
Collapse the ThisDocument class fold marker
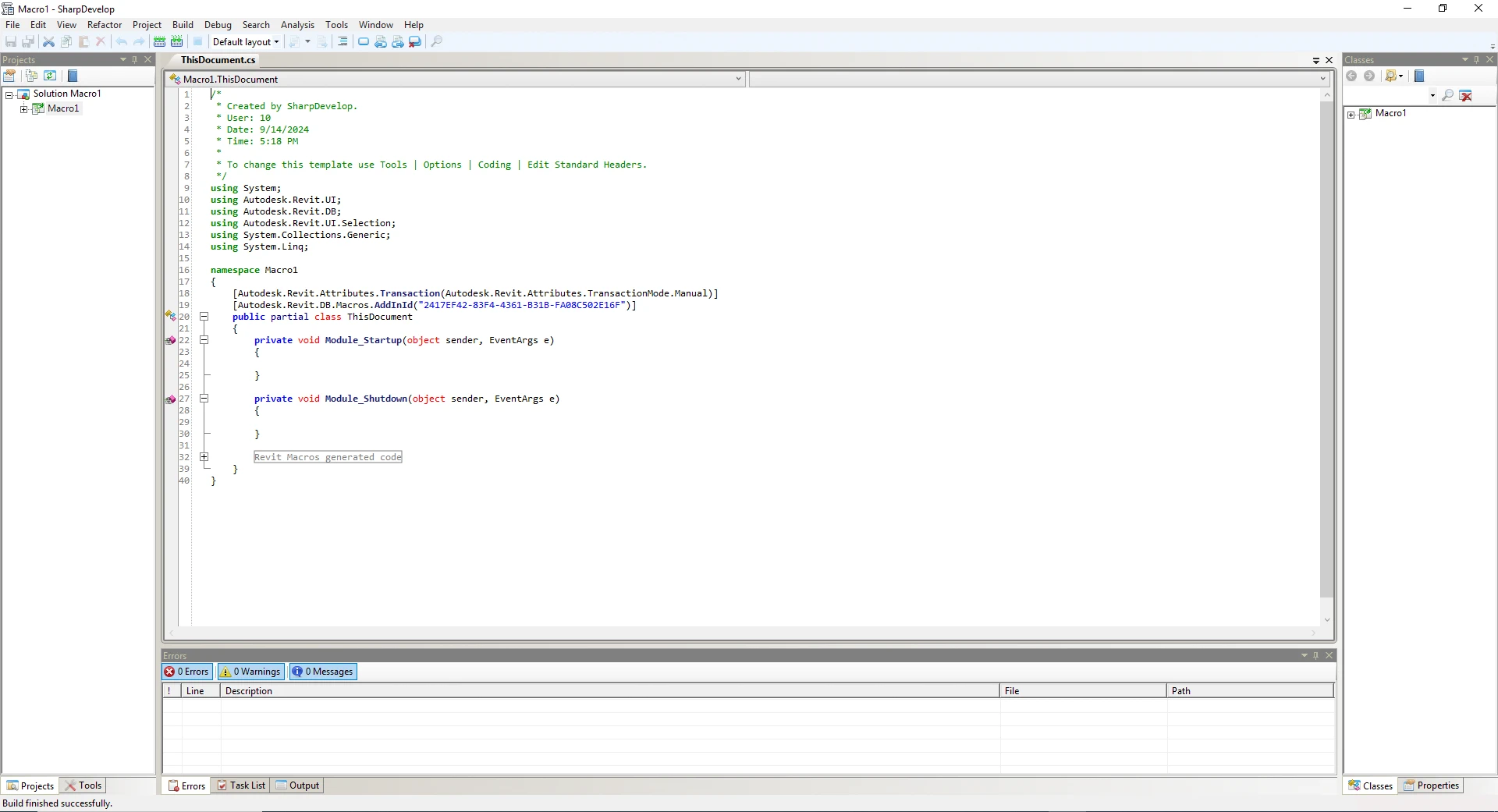point(204,317)
